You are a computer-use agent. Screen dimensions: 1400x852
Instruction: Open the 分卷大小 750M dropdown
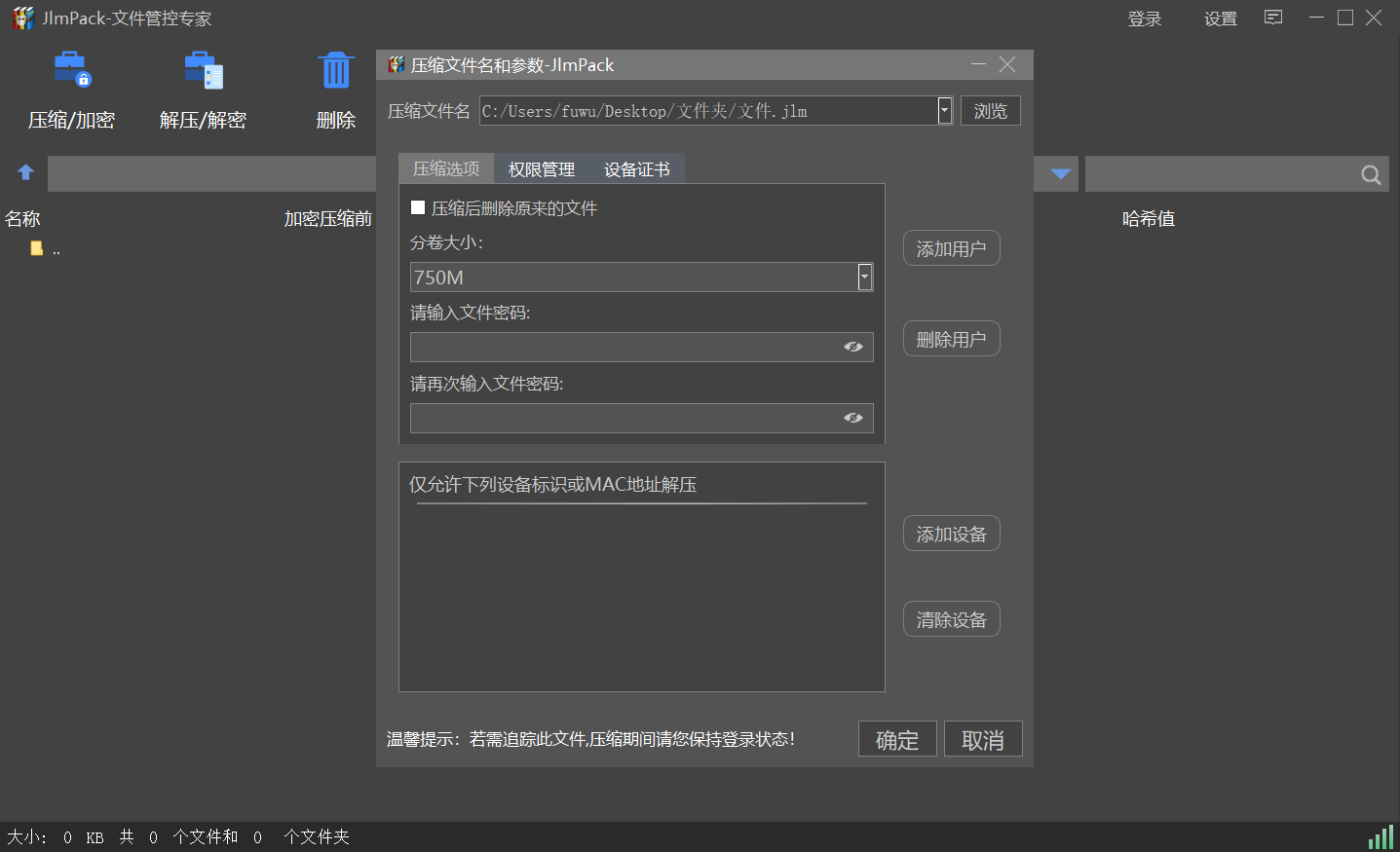point(864,278)
